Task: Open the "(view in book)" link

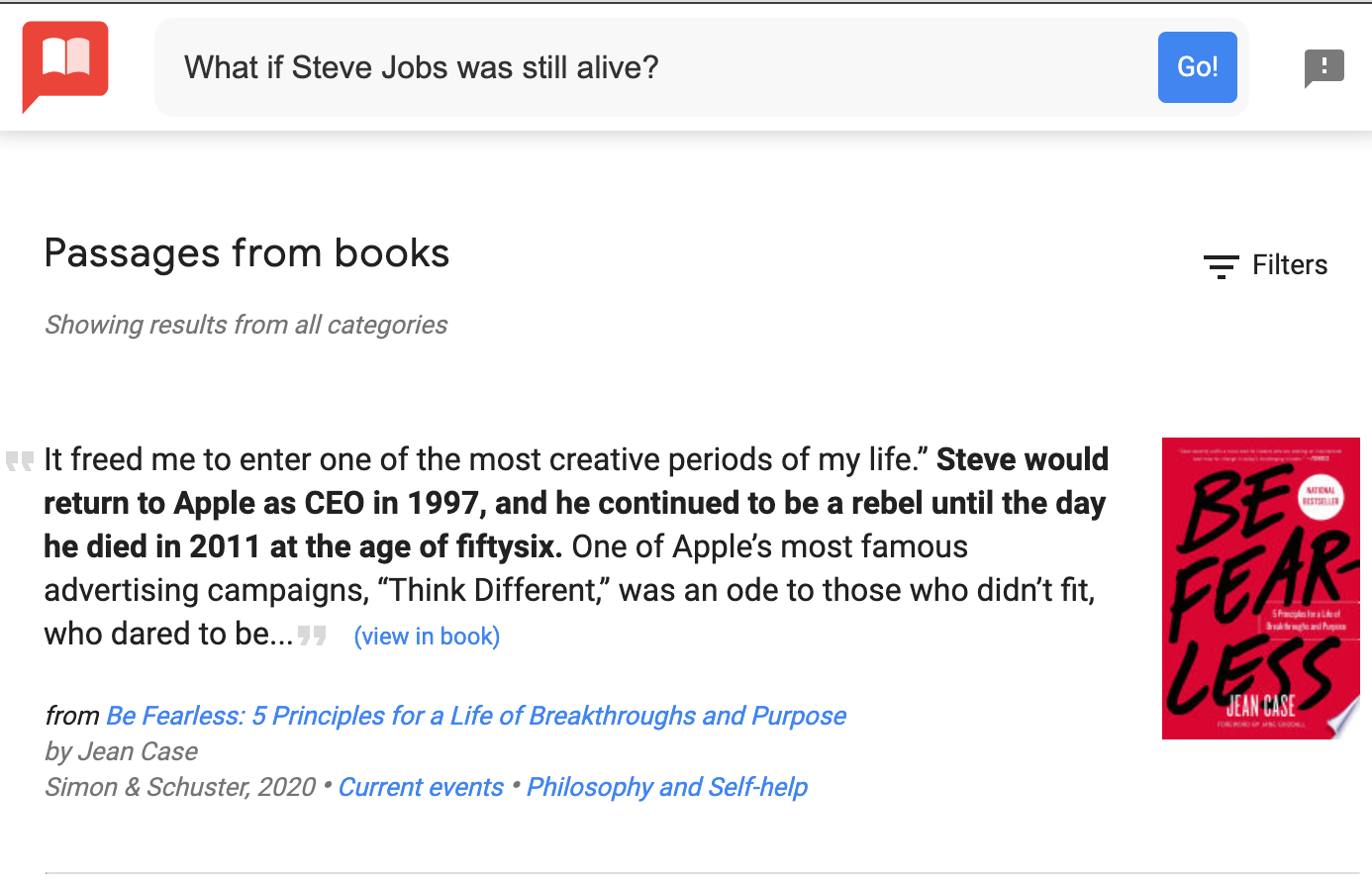Action: point(427,637)
